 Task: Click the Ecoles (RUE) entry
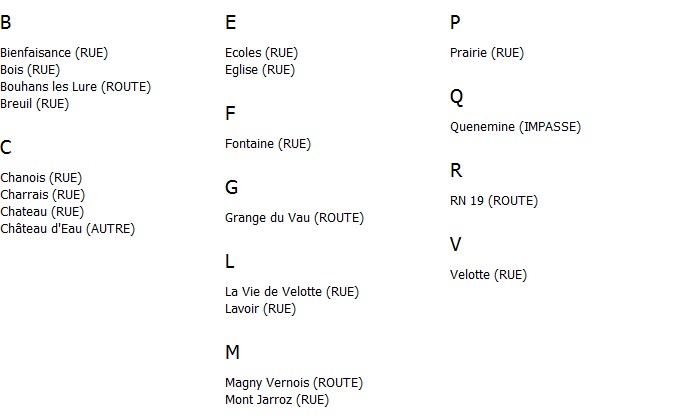click(x=261, y=53)
